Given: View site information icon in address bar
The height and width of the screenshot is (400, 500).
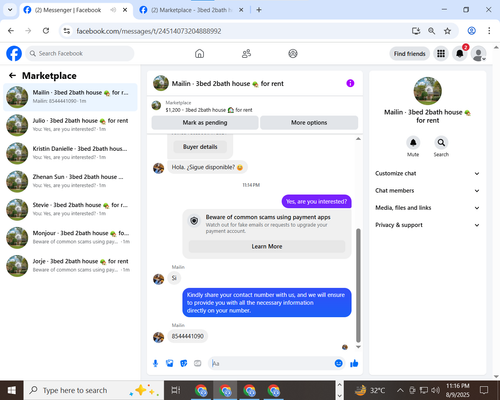Looking at the screenshot, I should point(67,31).
